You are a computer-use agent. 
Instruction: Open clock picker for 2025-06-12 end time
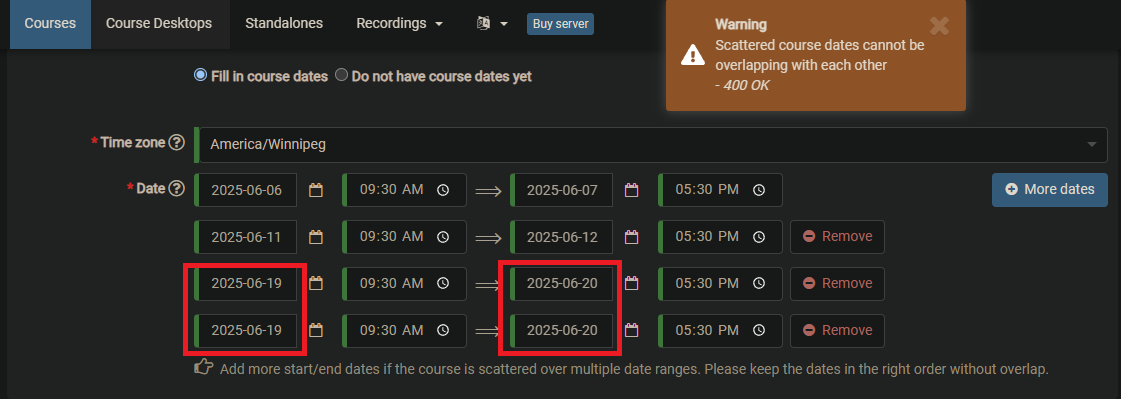(759, 237)
